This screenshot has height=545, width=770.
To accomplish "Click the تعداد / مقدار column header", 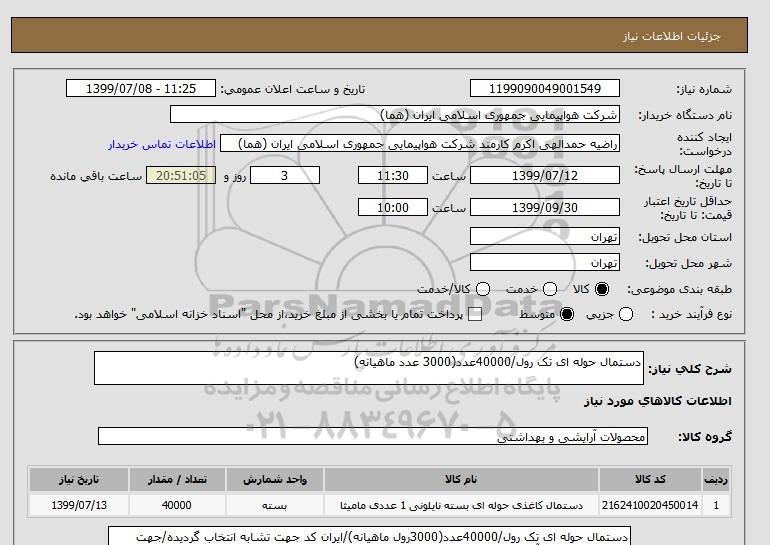I will pyautogui.click(x=177, y=479).
